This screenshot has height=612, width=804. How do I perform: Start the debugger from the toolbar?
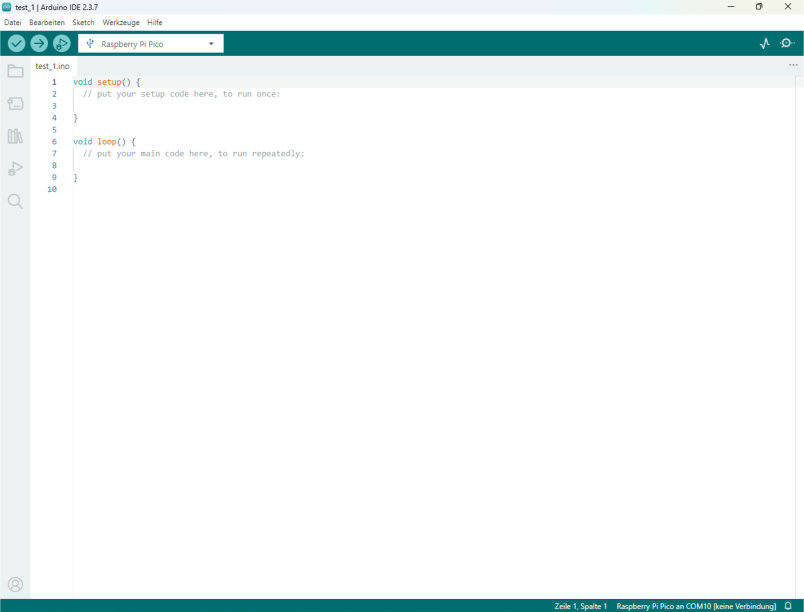62,43
